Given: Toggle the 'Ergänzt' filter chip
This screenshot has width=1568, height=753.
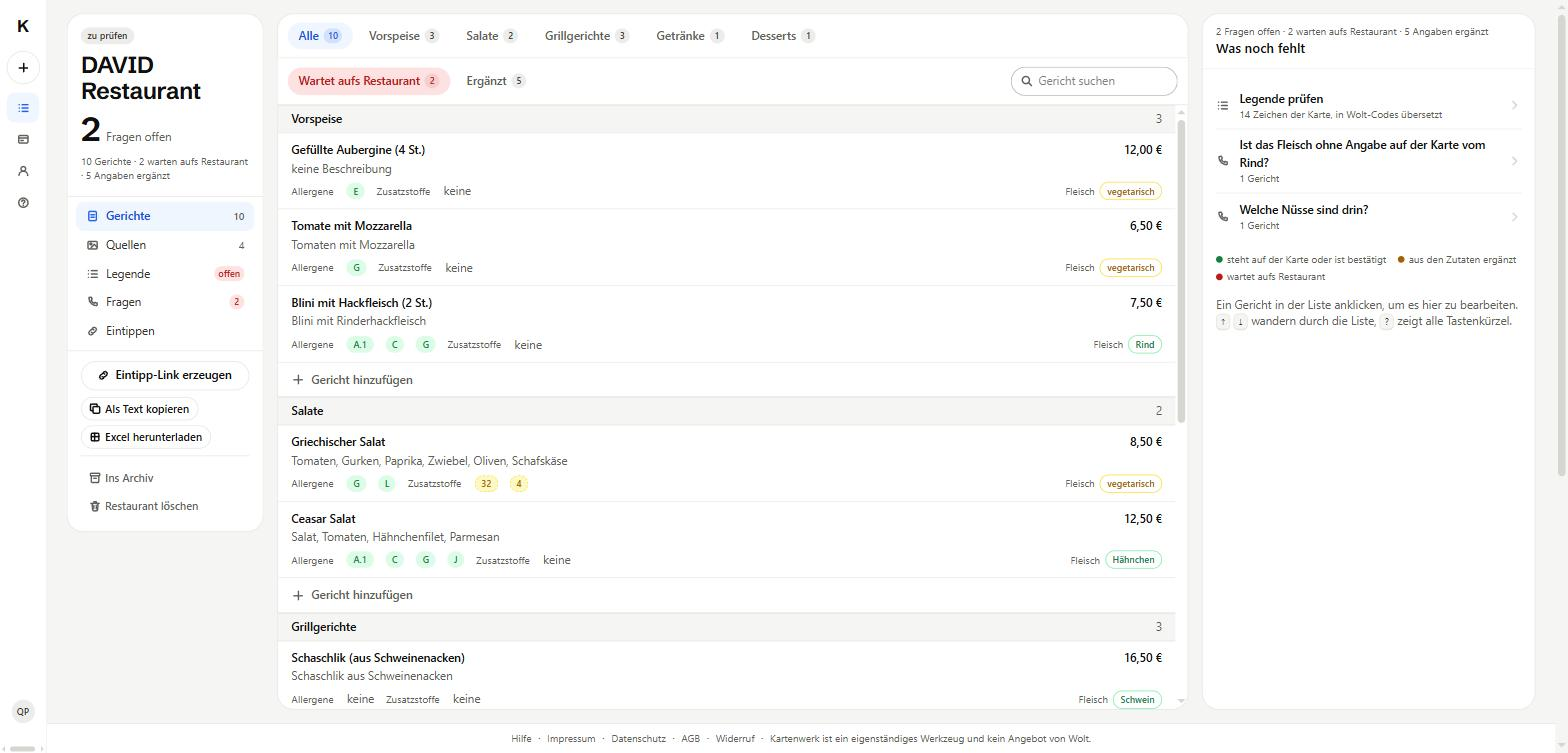Looking at the screenshot, I should [496, 81].
